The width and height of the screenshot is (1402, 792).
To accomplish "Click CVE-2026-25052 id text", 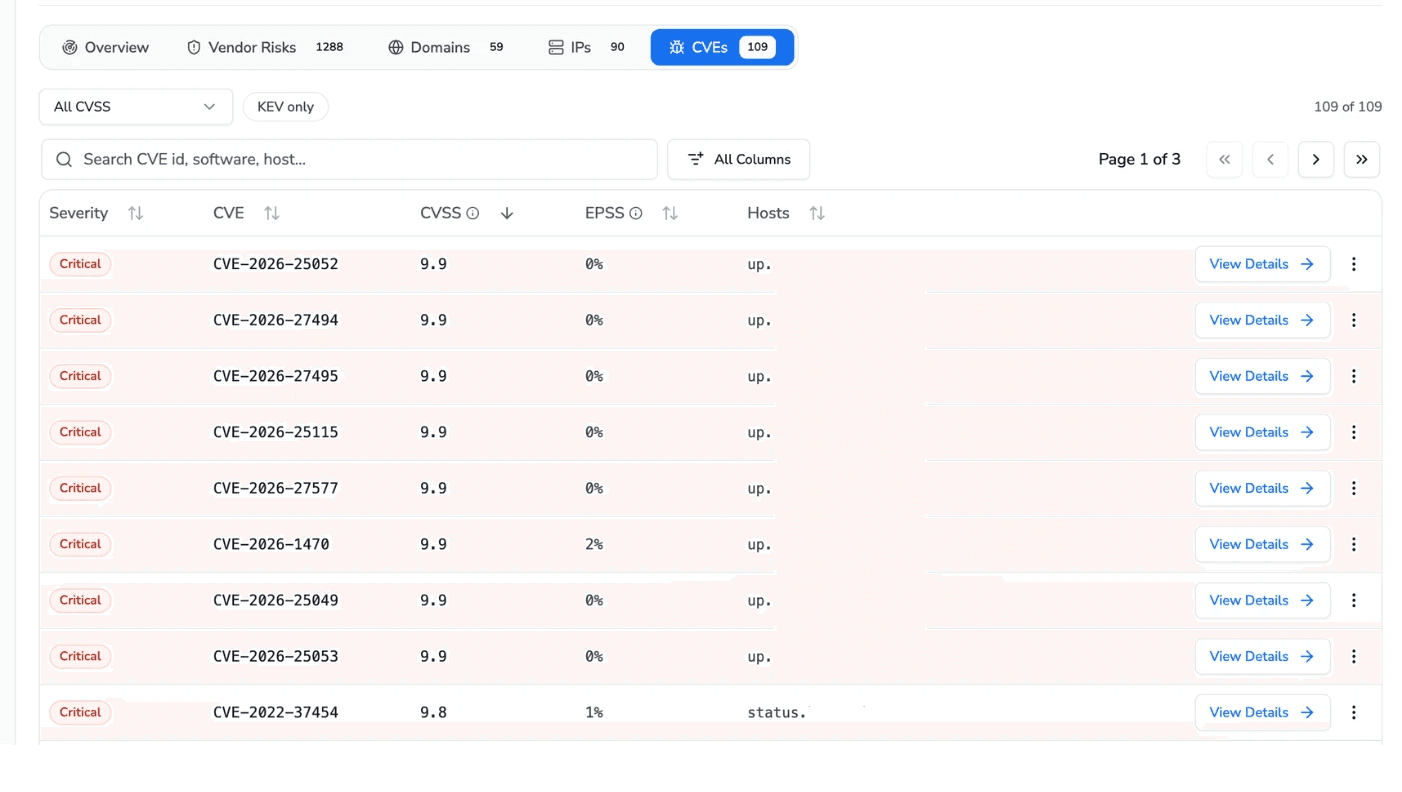I will tap(276, 264).
